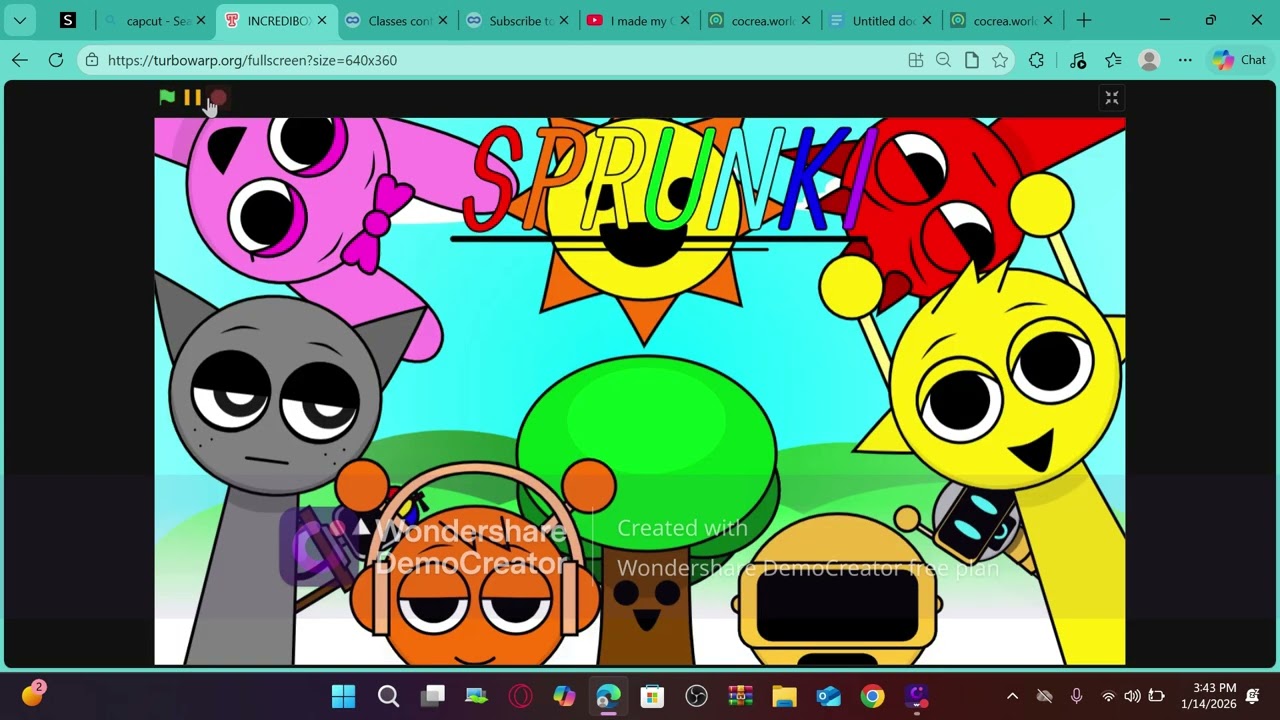This screenshot has height=720, width=1280.
Task: View site information lock icon
Action: point(92,60)
